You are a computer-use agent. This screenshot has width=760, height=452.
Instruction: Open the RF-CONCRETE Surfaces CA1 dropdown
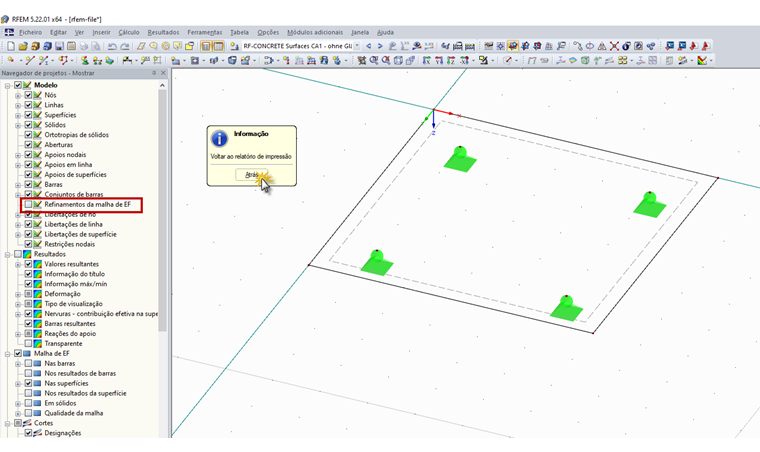tap(357, 46)
